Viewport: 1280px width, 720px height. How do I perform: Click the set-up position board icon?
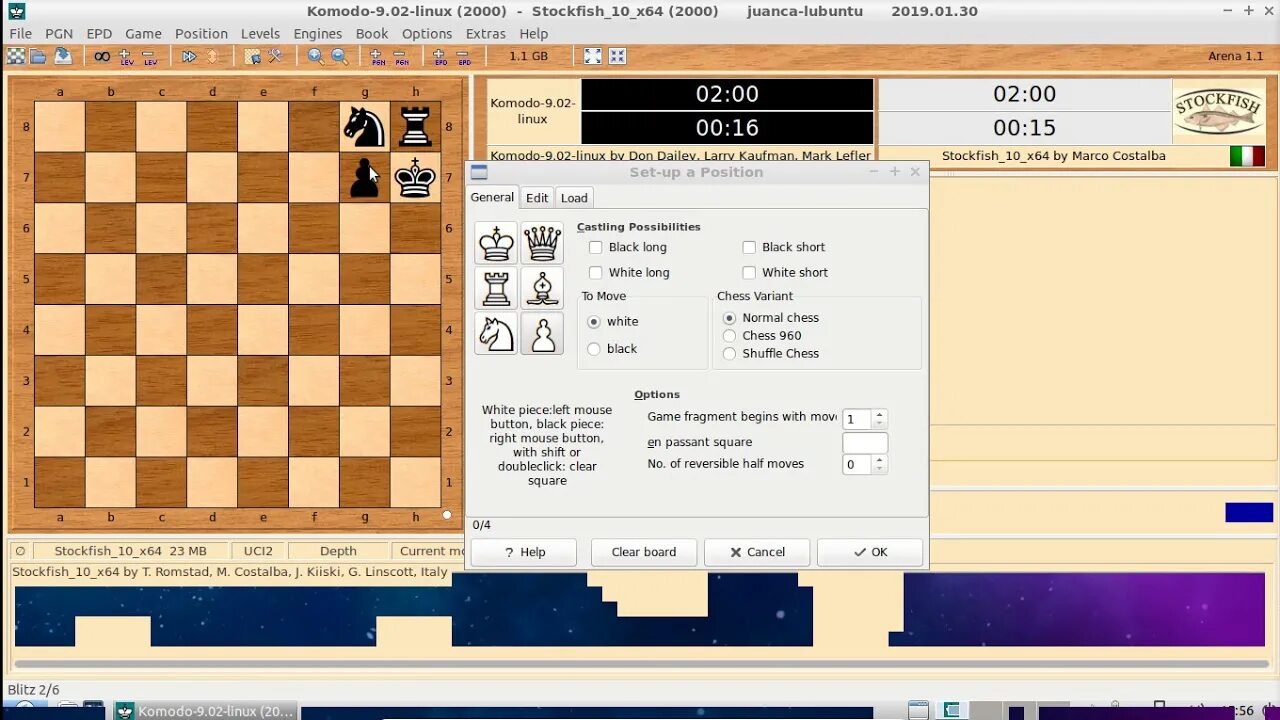pos(252,56)
